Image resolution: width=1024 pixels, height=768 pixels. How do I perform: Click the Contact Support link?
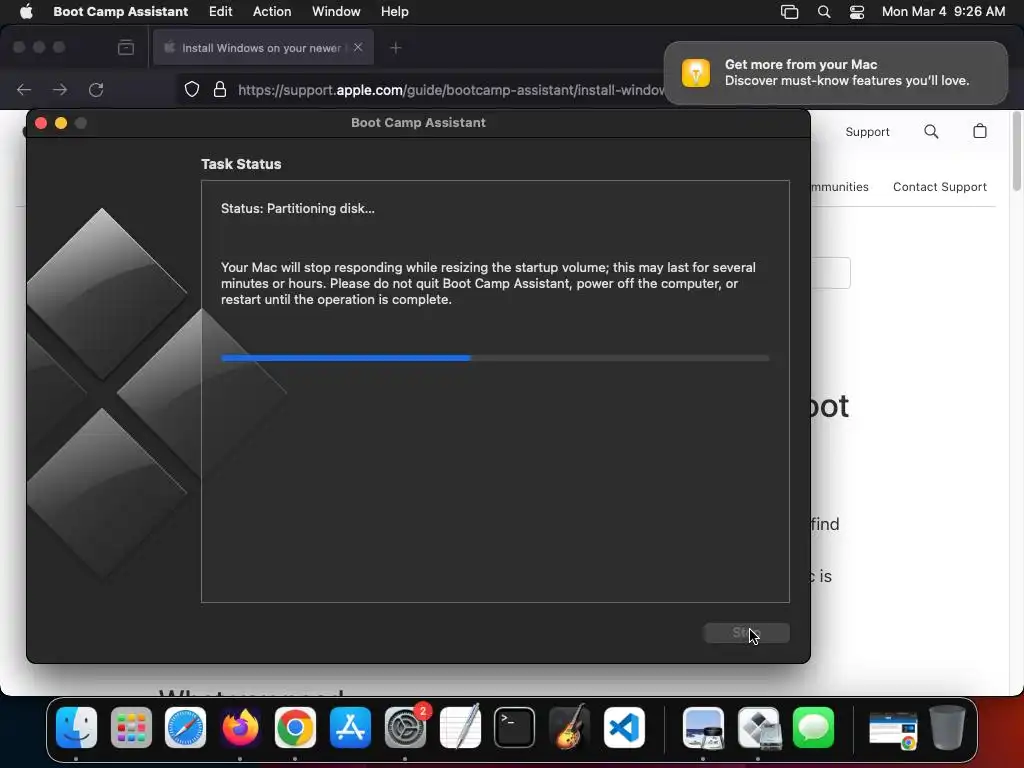940,187
